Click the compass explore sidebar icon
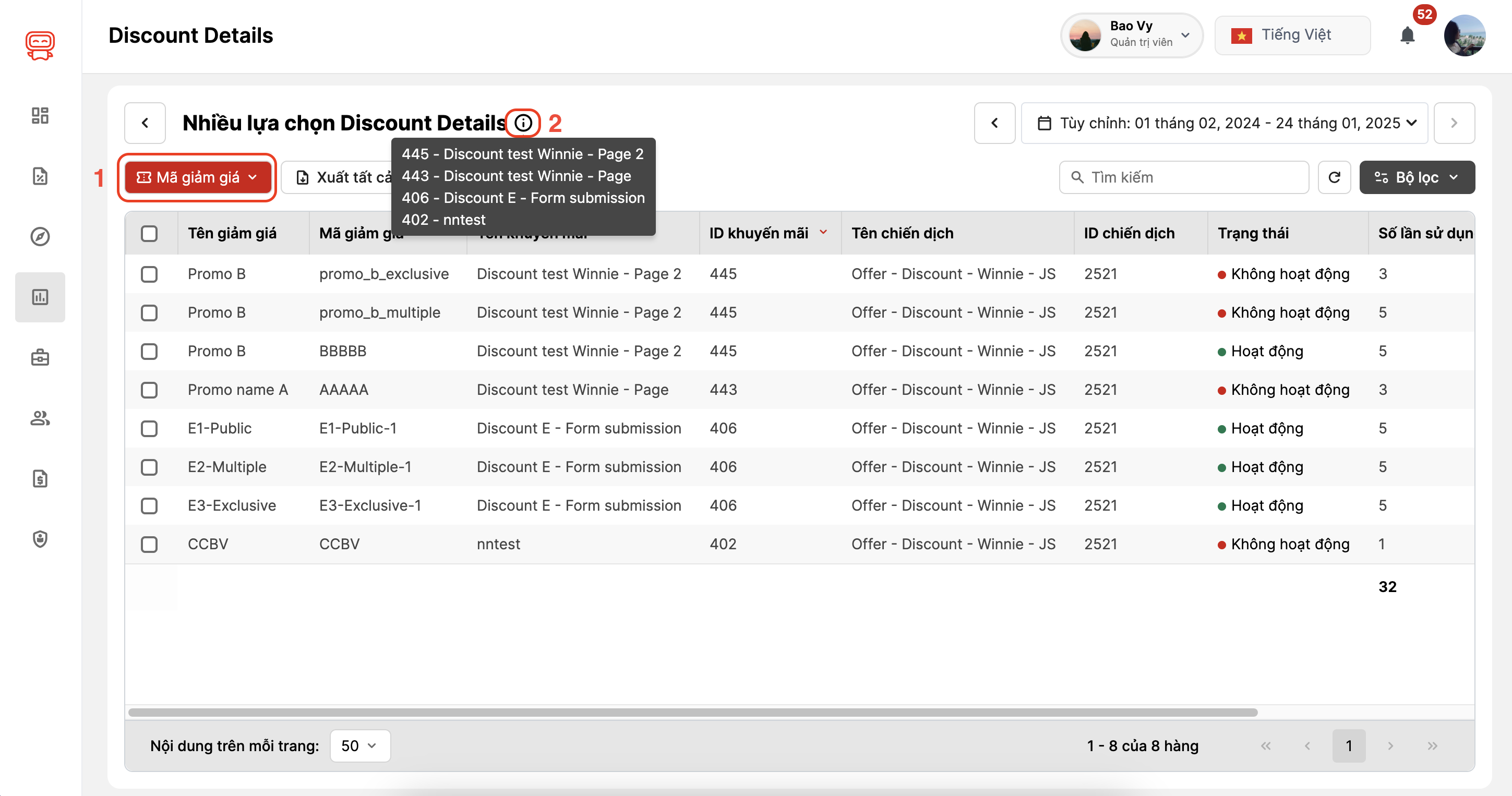This screenshot has width=1512, height=796. click(x=40, y=237)
